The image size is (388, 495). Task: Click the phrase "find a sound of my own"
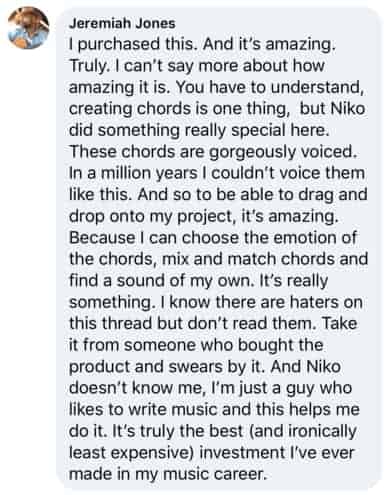159,281
